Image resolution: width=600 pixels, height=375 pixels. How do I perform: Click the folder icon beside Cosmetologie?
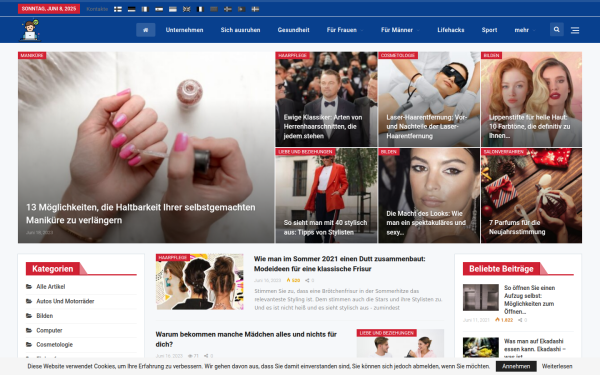pyautogui.click(x=29, y=344)
